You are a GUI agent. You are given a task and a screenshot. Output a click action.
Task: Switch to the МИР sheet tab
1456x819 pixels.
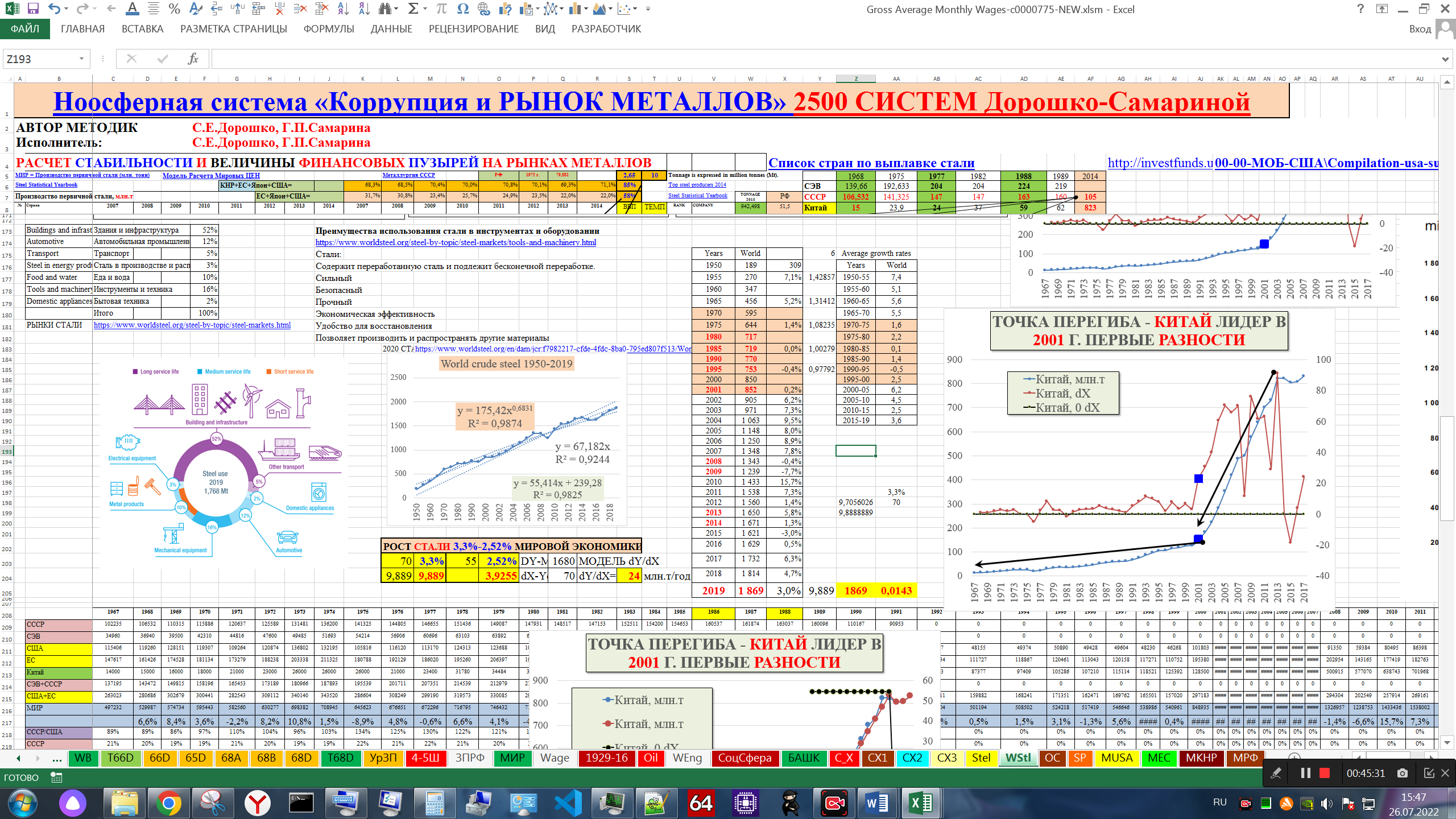[x=512, y=758]
